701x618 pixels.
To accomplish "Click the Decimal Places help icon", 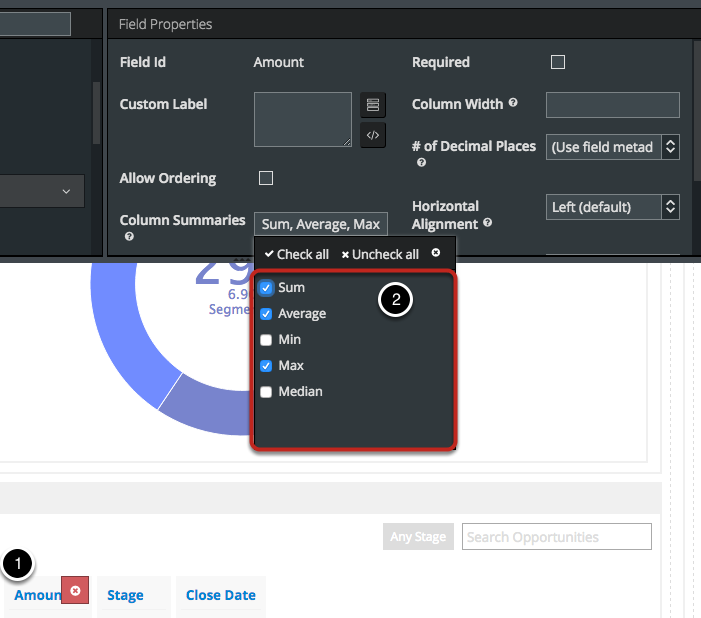I will 421,162.
